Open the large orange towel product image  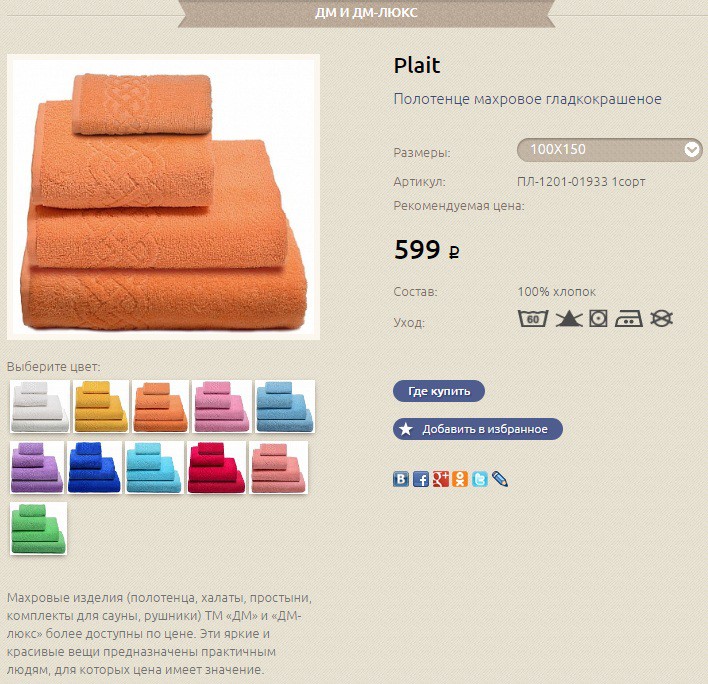click(163, 197)
